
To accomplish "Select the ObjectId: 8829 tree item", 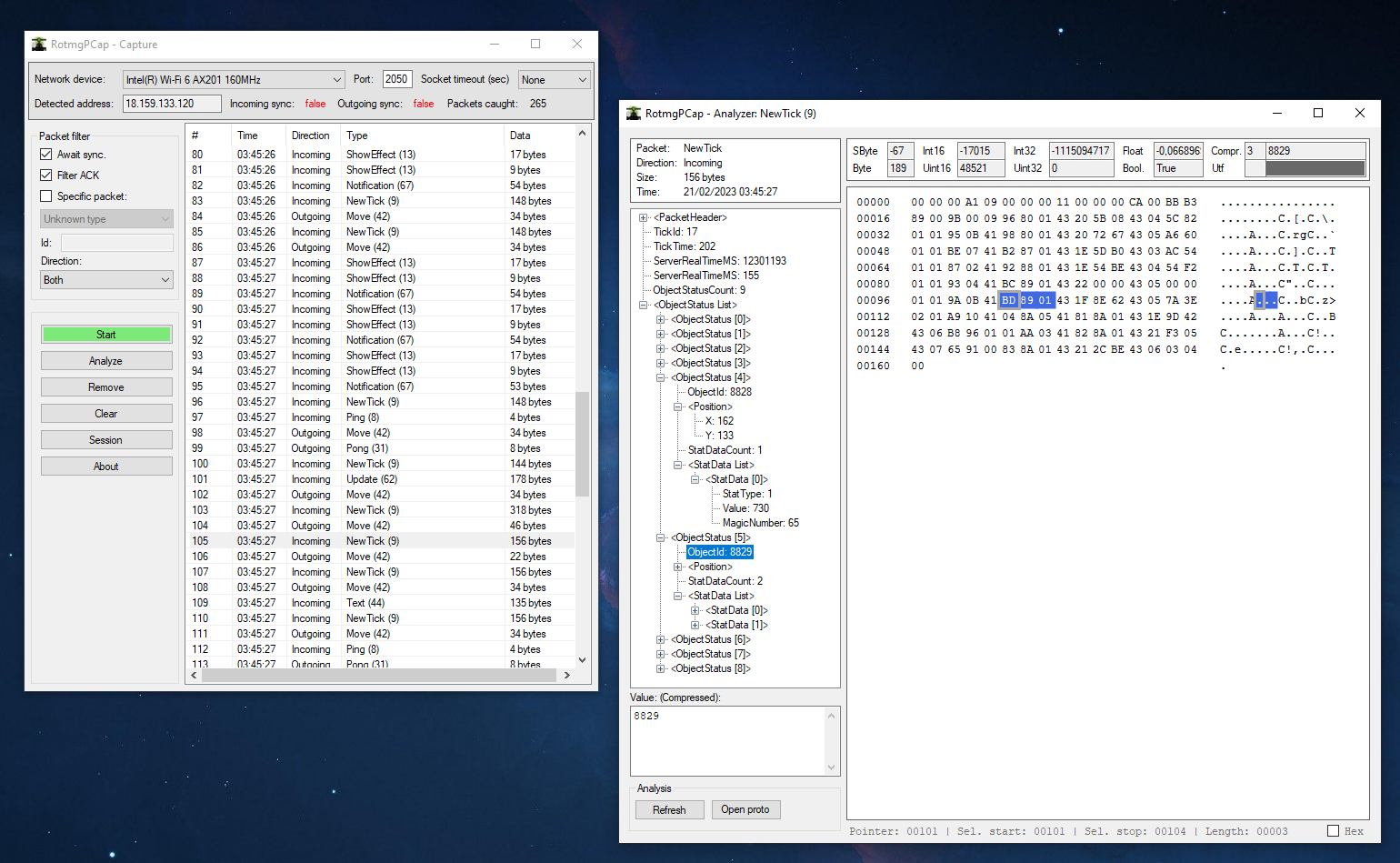I will 720,552.
